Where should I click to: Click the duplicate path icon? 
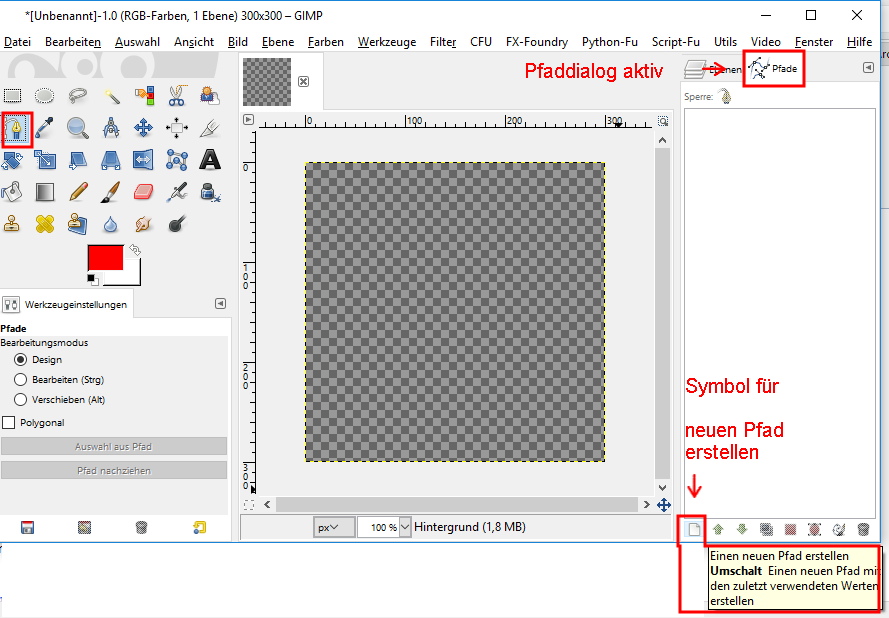766,530
